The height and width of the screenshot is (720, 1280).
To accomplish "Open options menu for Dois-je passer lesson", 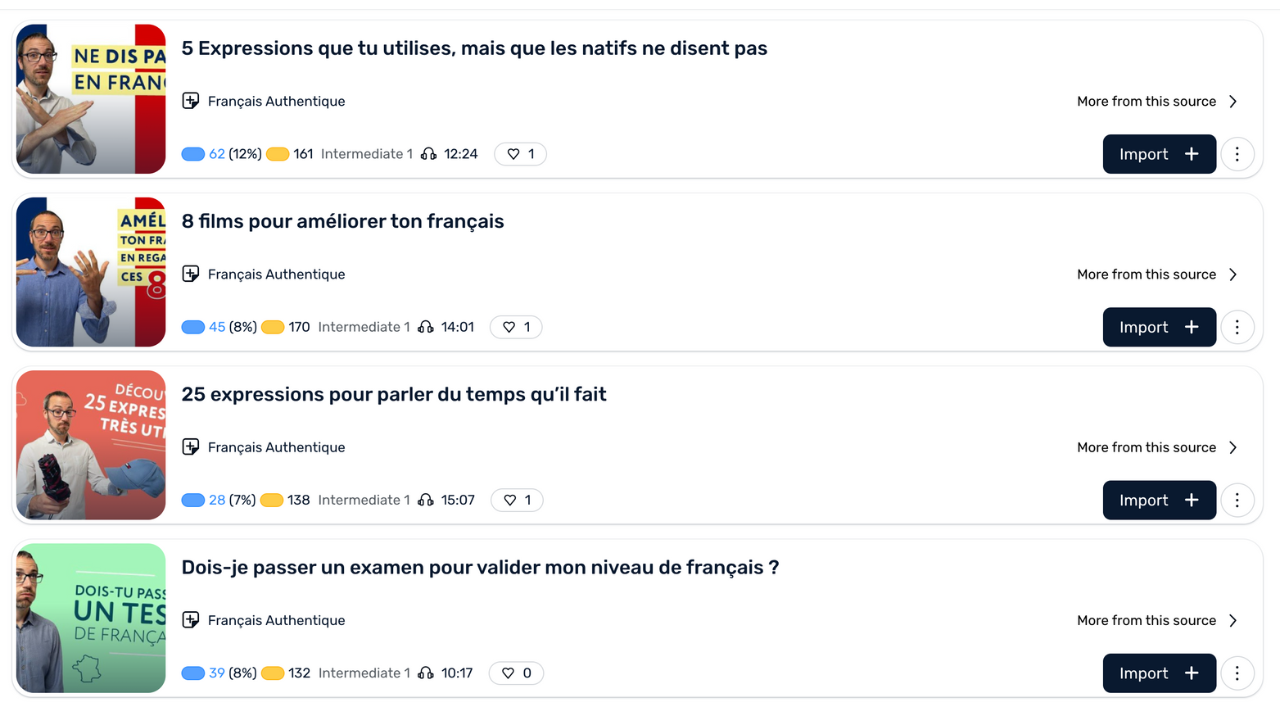I will click(x=1237, y=673).
